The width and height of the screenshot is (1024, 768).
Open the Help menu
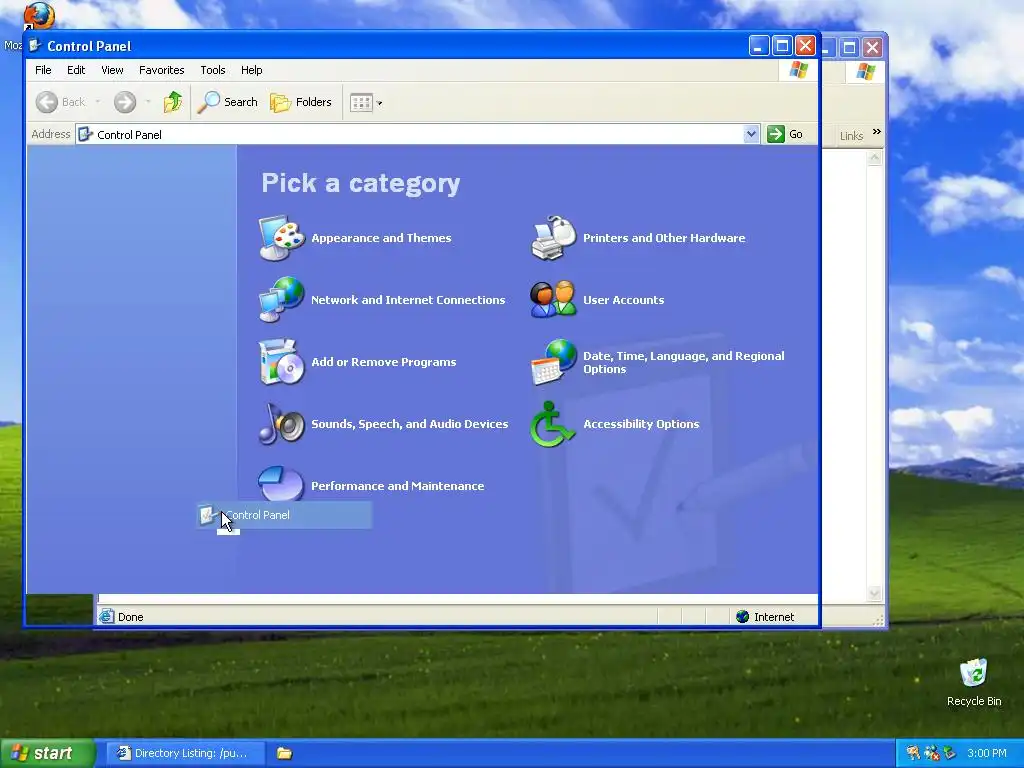click(251, 70)
